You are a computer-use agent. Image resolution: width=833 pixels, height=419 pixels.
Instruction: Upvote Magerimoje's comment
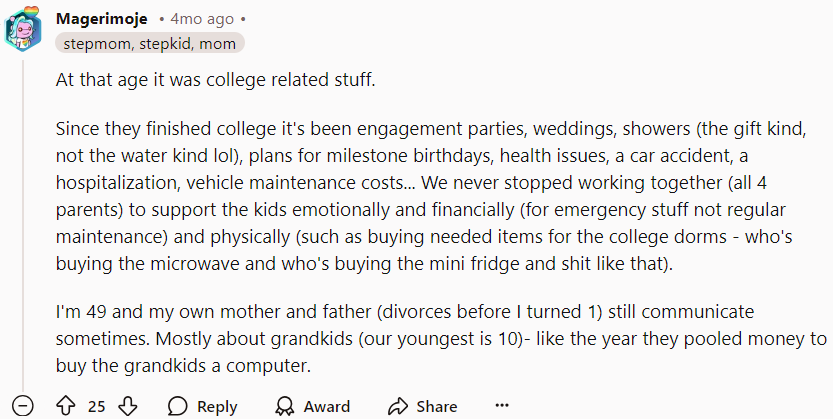(x=66, y=406)
